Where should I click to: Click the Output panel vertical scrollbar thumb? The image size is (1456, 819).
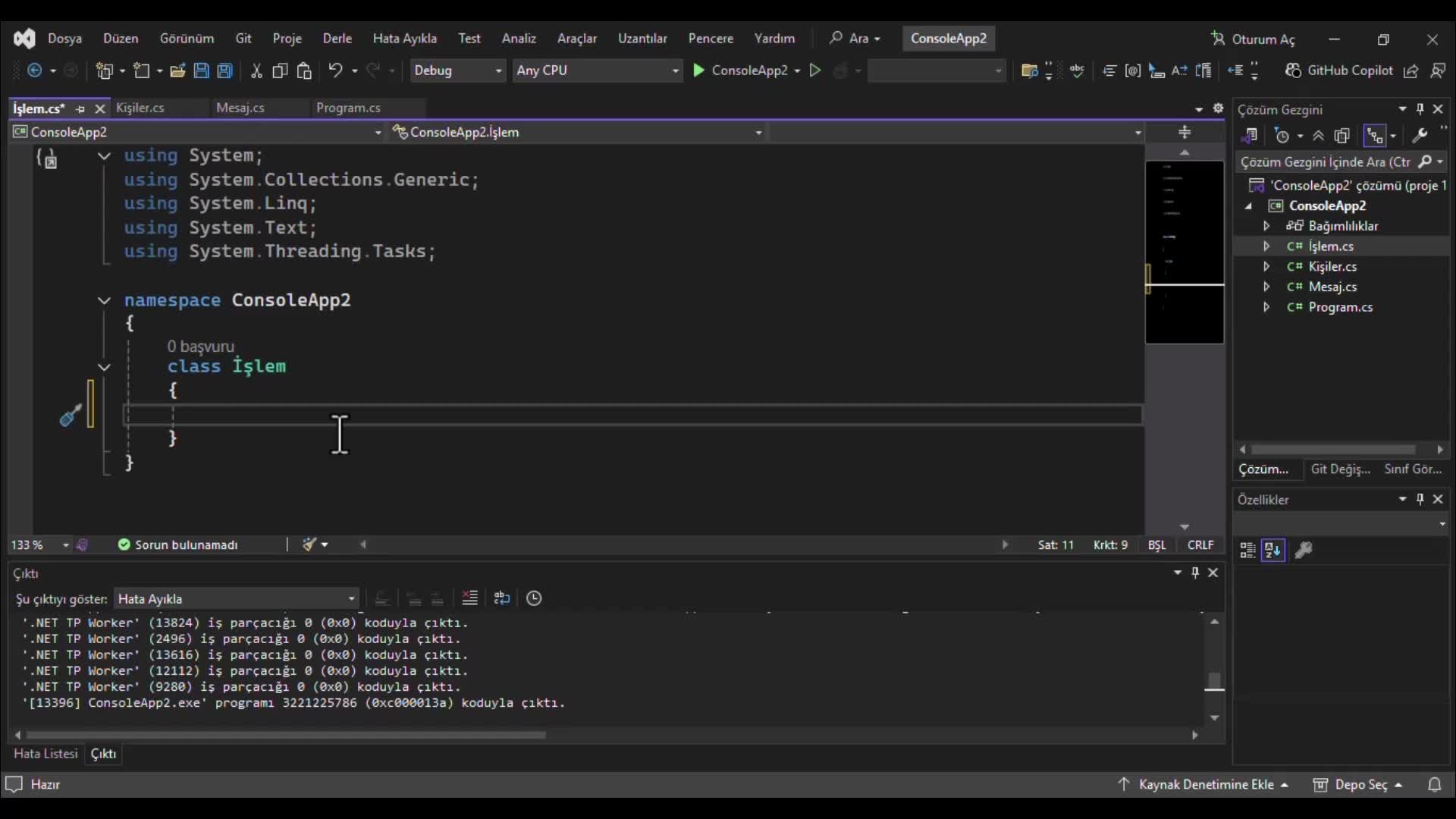(x=1214, y=681)
